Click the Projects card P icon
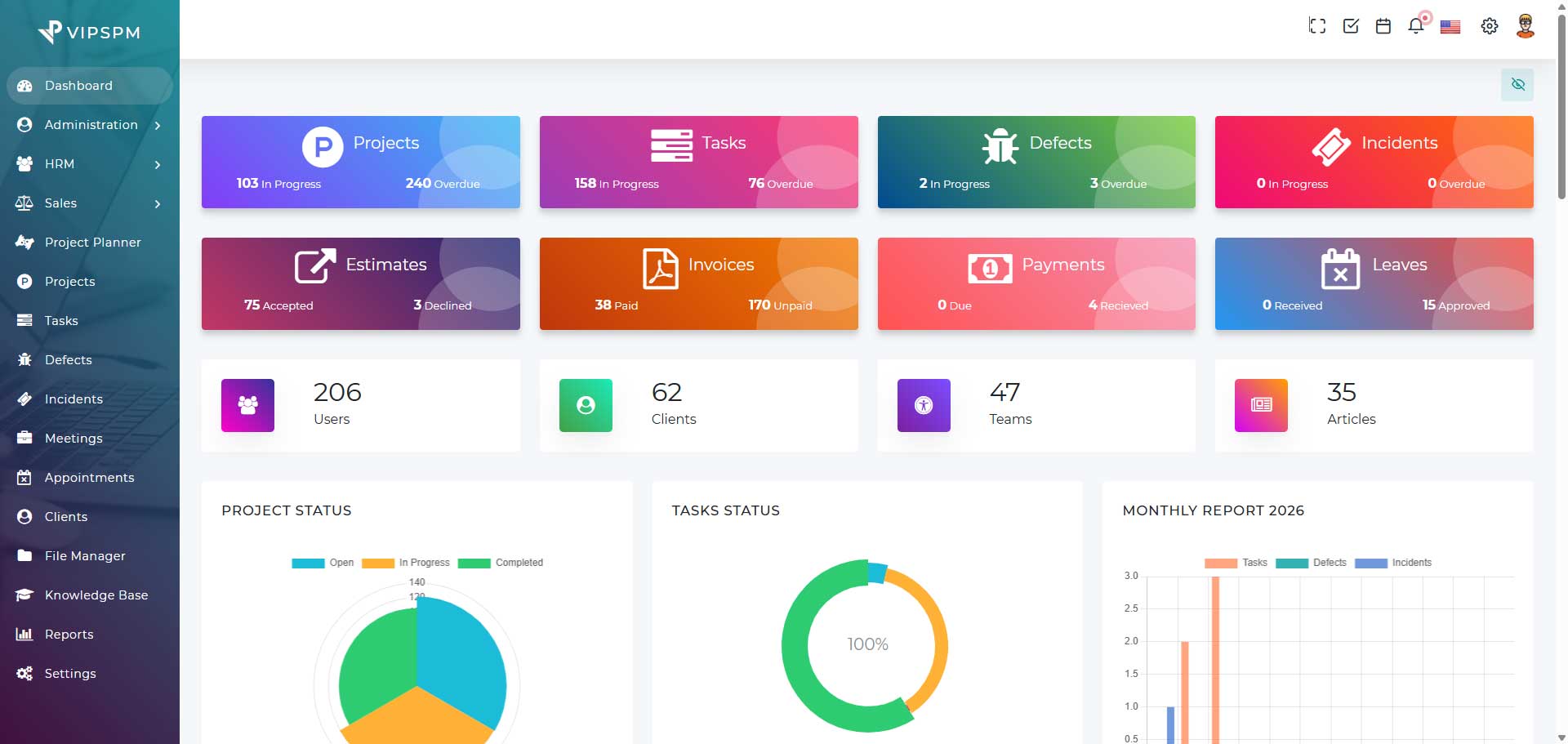This screenshot has width=1568, height=744. pyautogui.click(x=323, y=147)
